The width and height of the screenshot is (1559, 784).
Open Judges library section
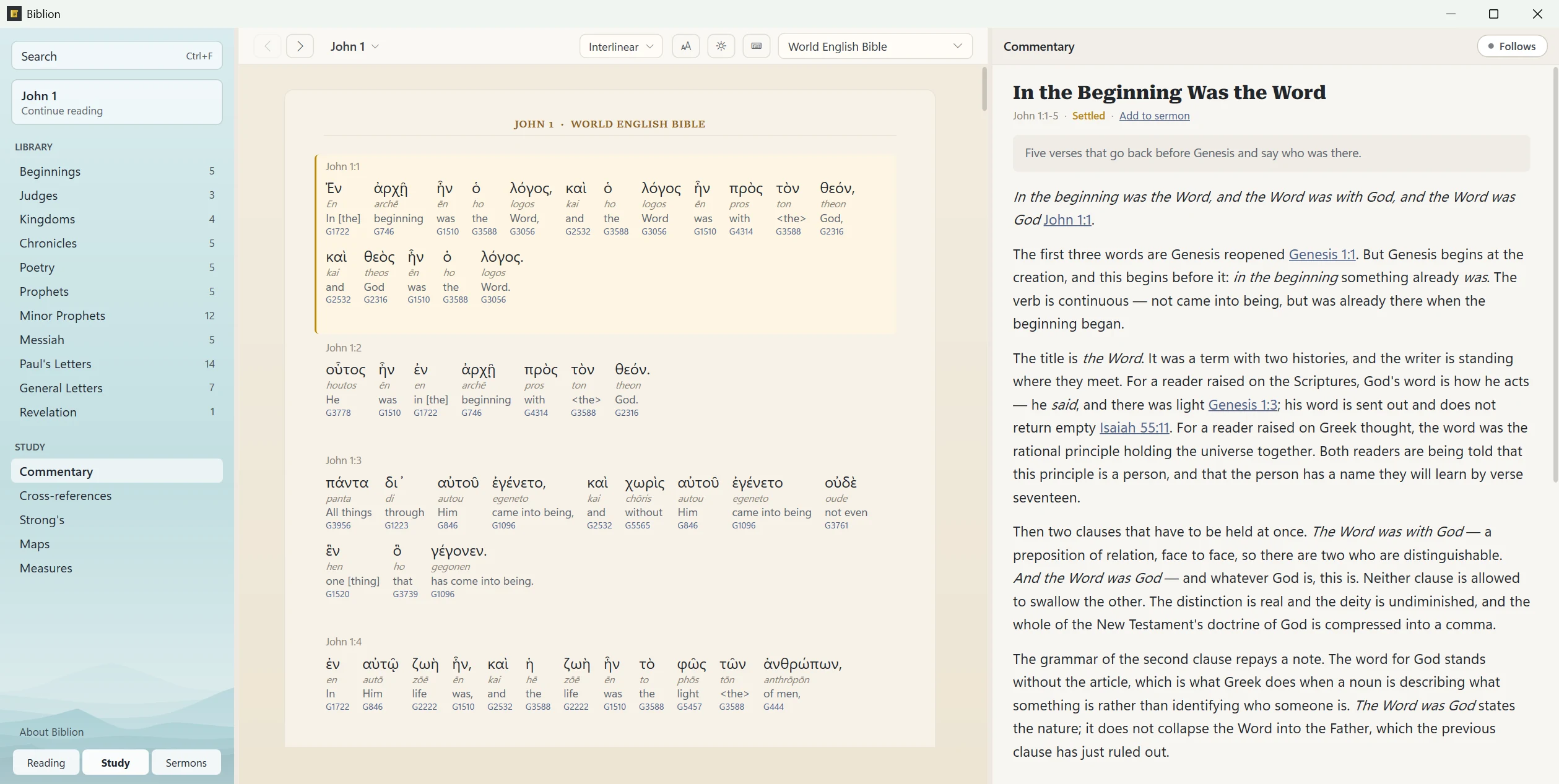(117, 195)
